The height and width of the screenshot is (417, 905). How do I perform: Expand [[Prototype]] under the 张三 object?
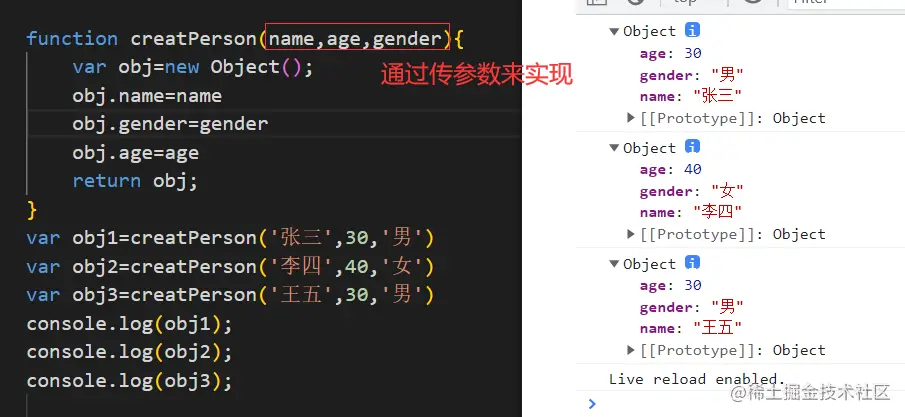point(631,118)
